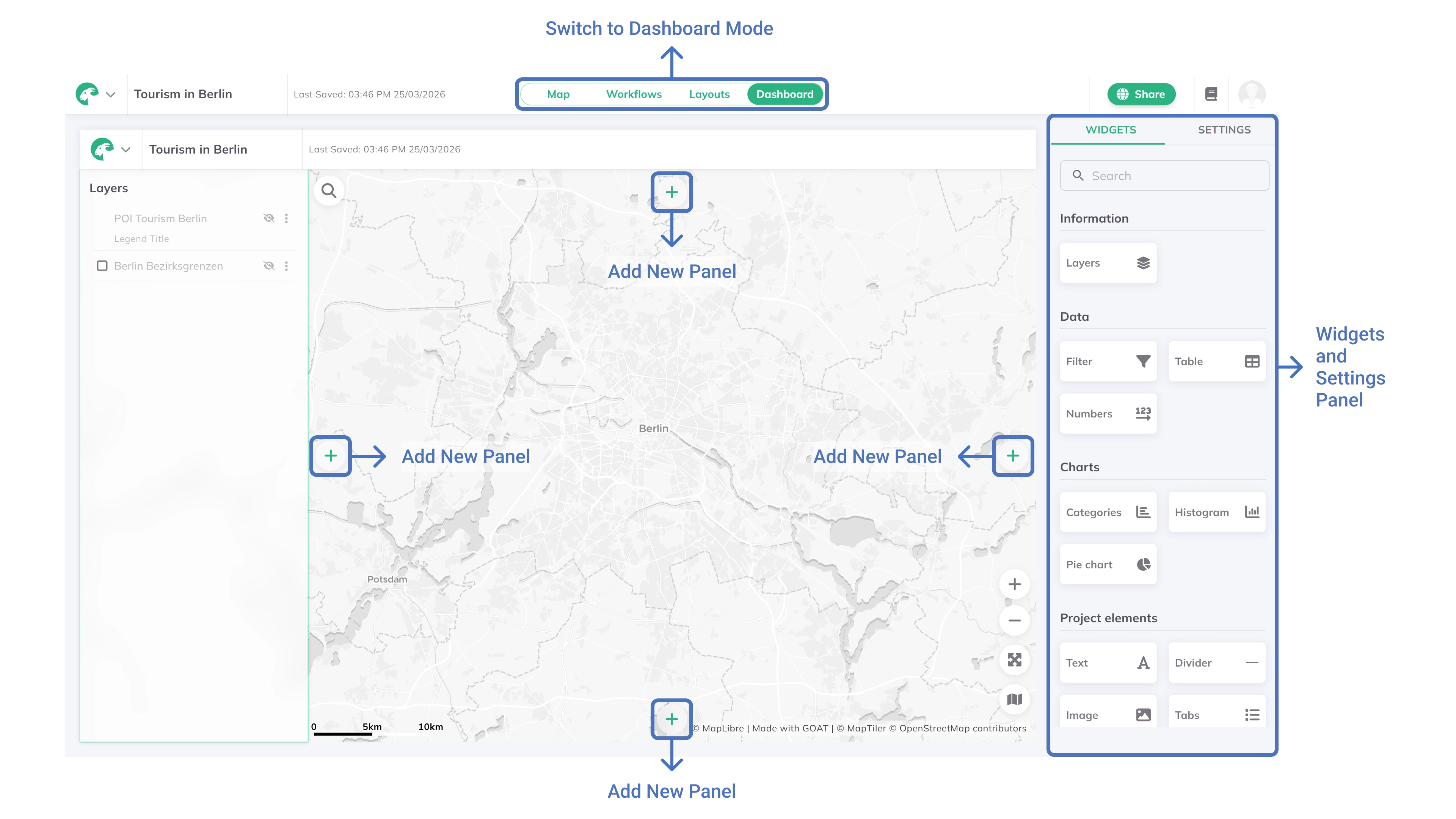This screenshot has height=819, width=1456.
Task: Add a Text project element
Action: (1107, 662)
